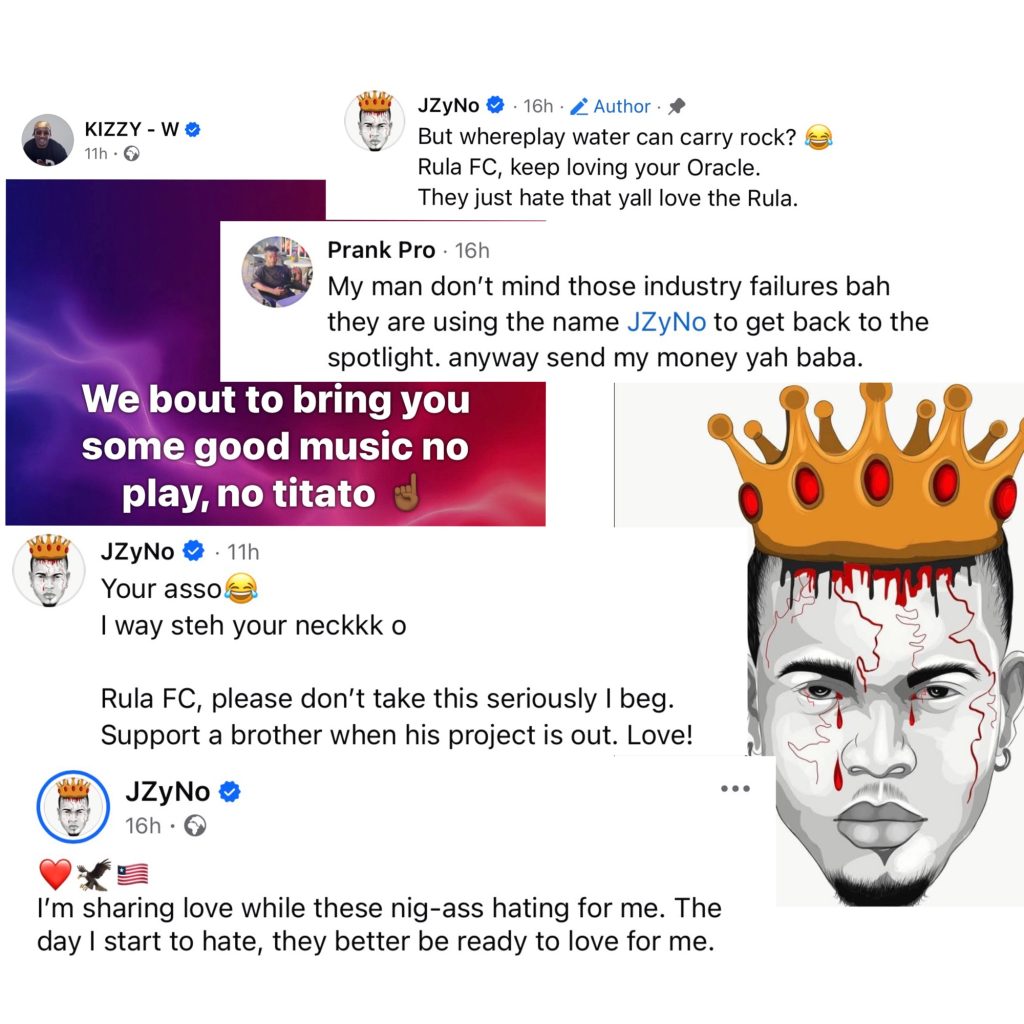Open KIZZY - W profile picture
1024x1024 pixels.
click(x=48, y=140)
